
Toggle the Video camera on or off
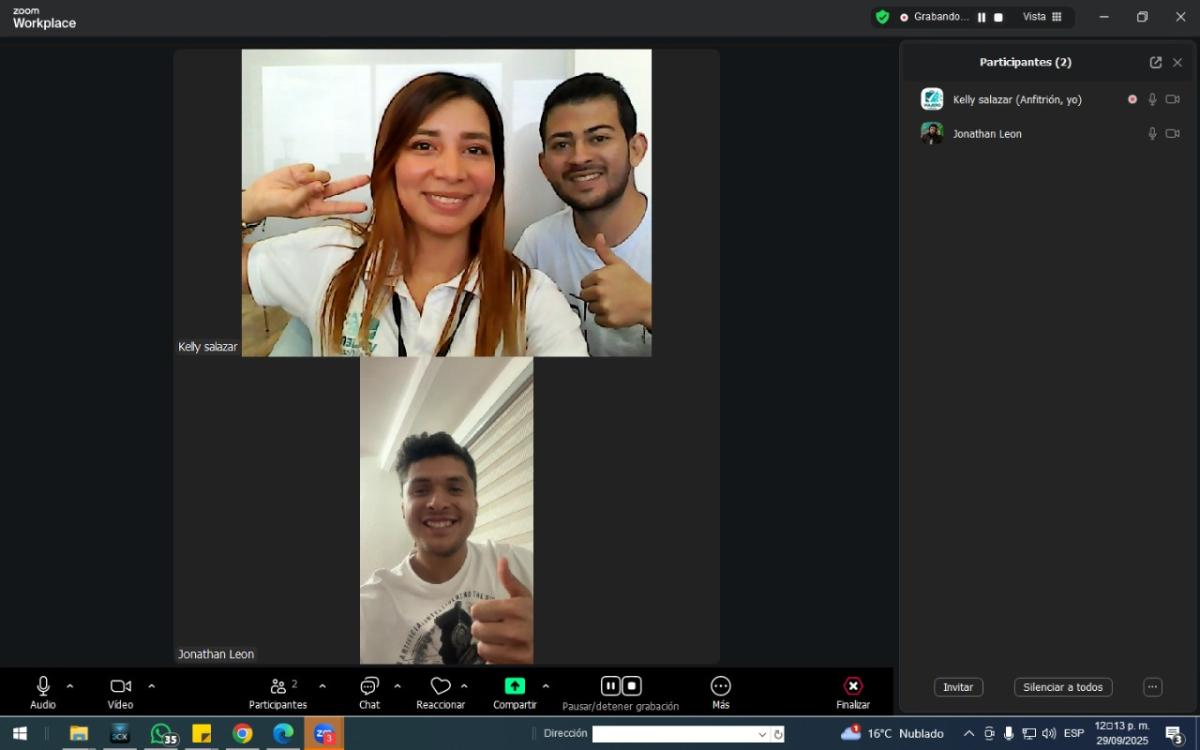tap(120, 686)
